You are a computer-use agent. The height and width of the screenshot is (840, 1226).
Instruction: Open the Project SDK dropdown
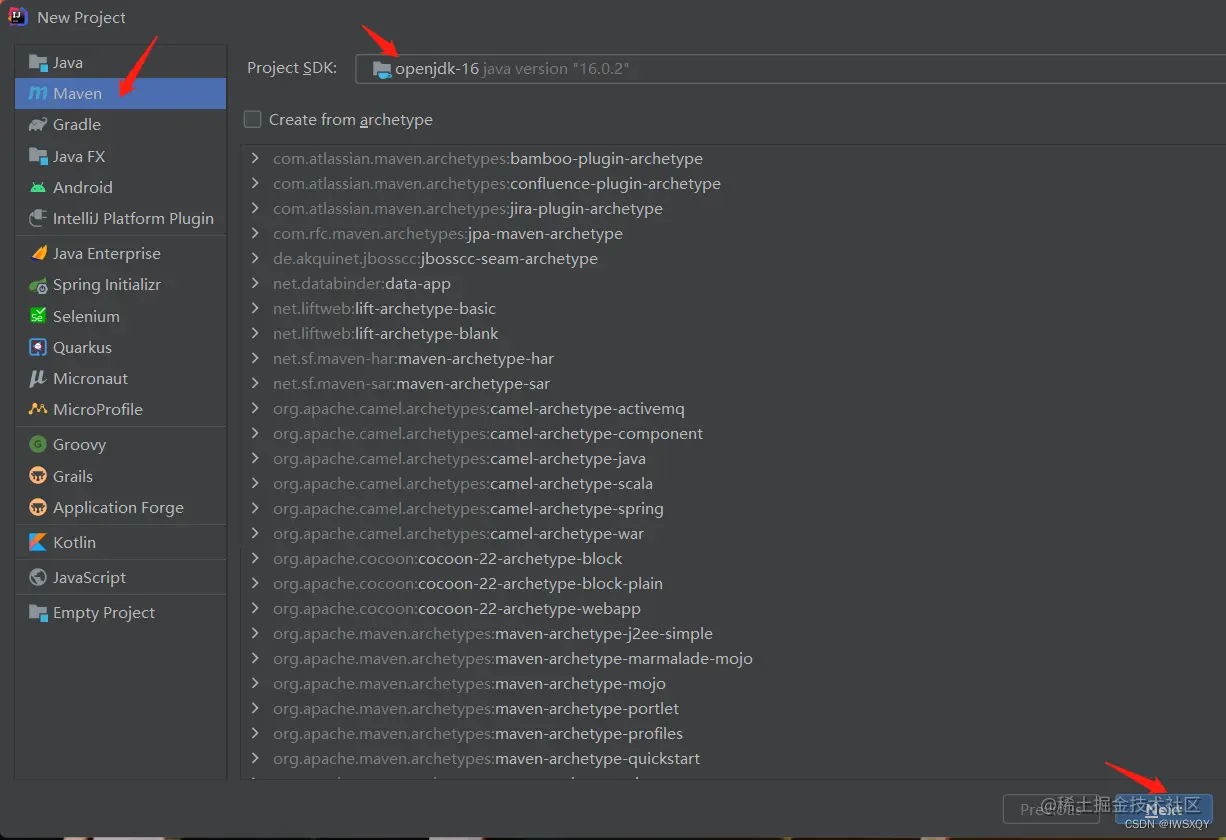pyautogui.click(x=790, y=69)
